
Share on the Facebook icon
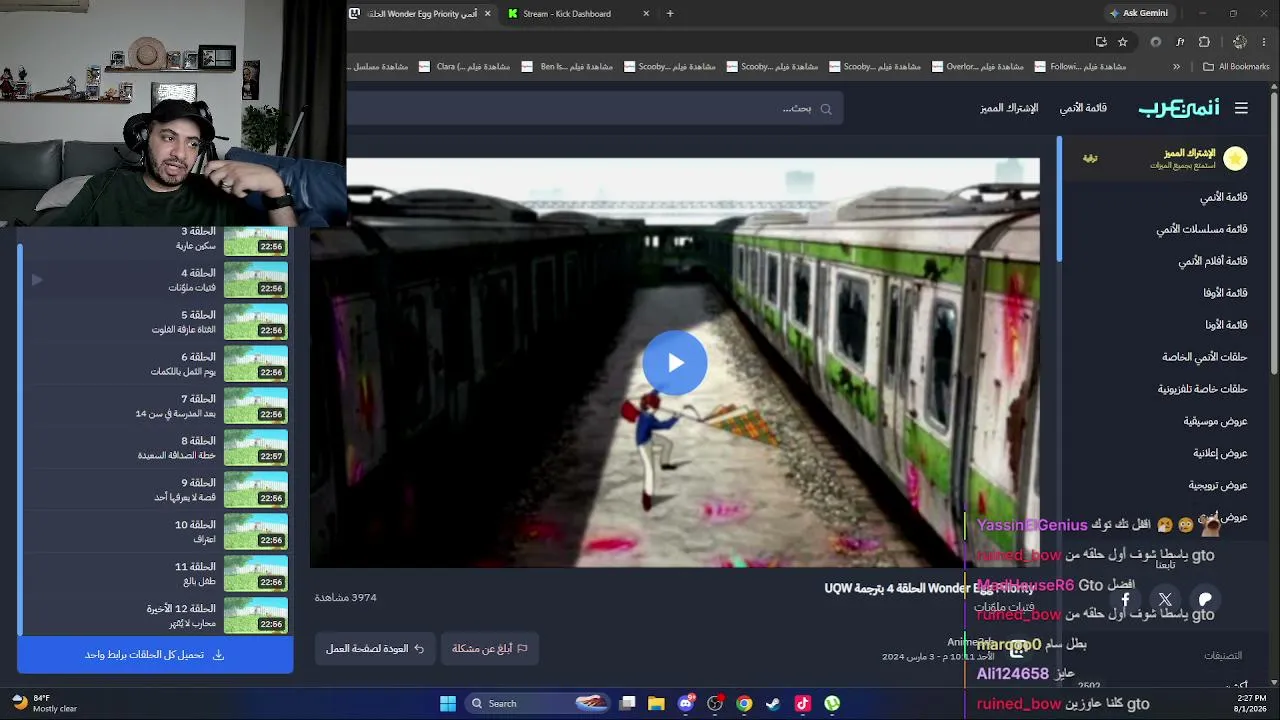tap(1125, 600)
